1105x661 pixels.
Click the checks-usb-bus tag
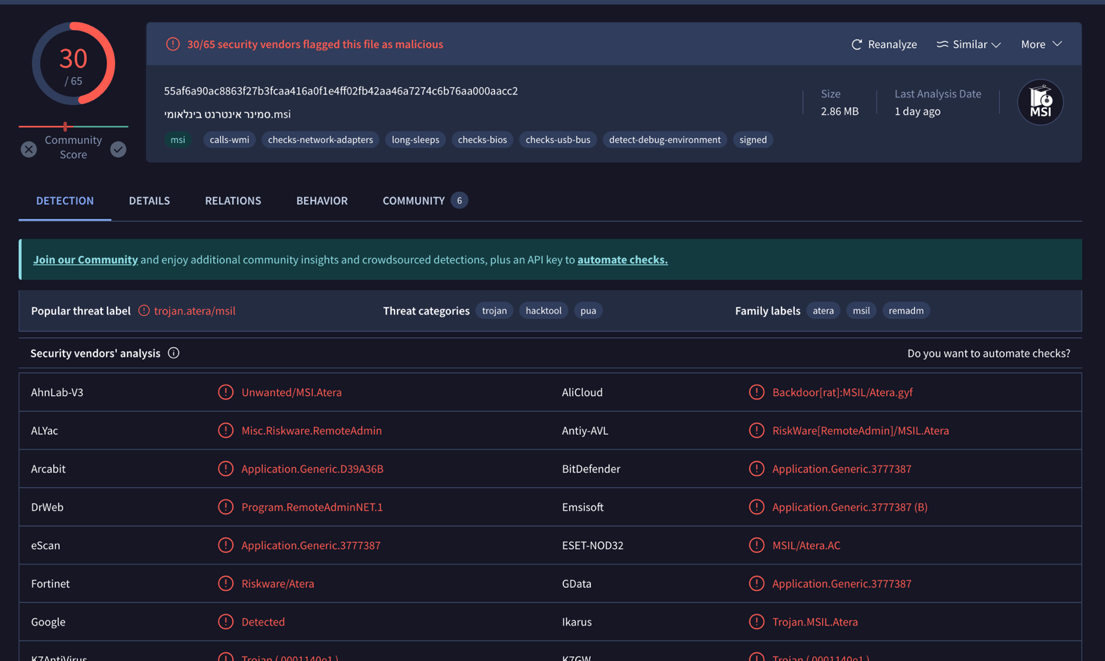[558, 140]
